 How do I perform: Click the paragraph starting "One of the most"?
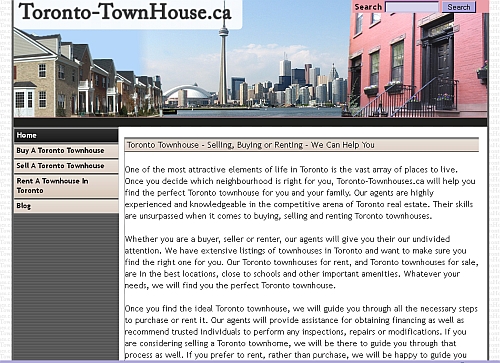(300, 193)
